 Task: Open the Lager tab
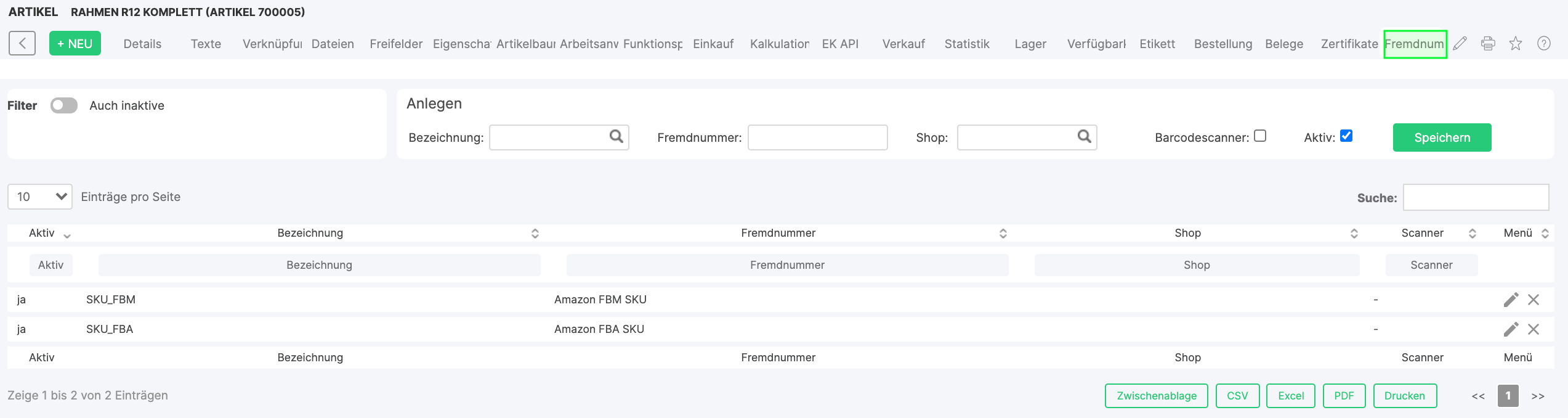tap(1030, 44)
